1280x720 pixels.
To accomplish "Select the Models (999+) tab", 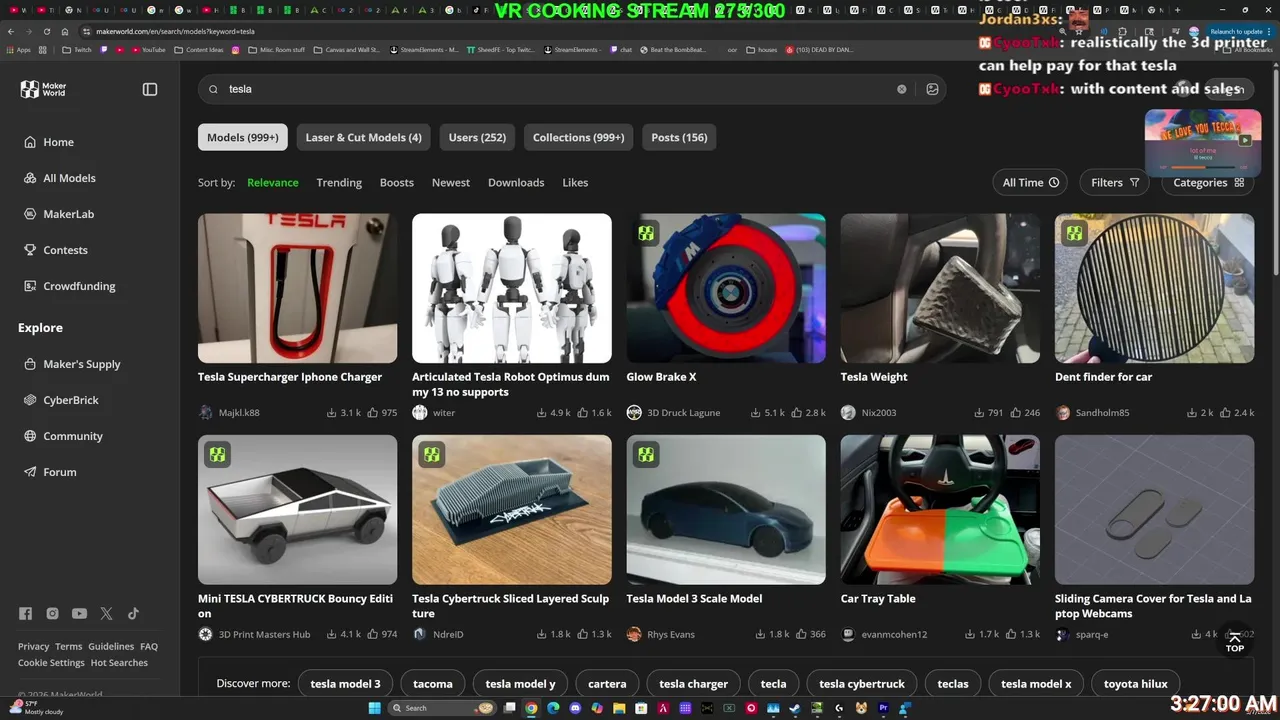I will [x=243, y=137].
